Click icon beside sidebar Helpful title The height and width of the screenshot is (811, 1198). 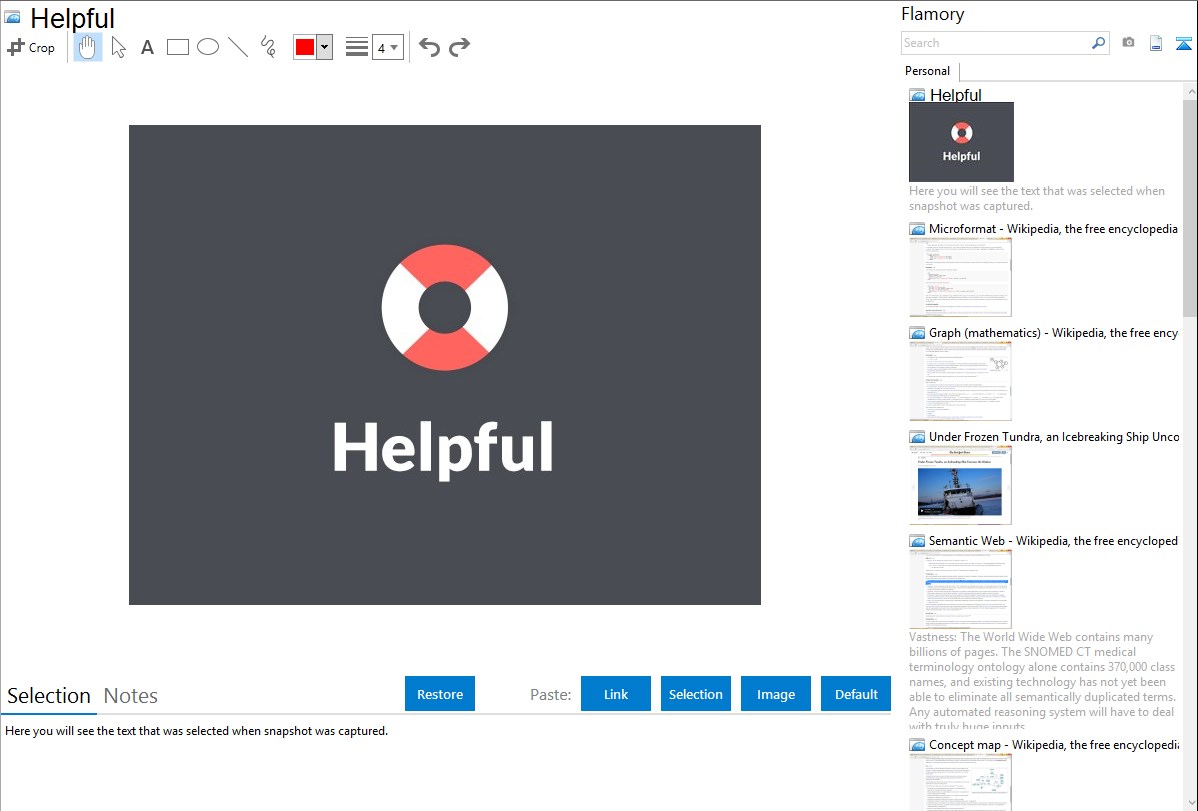point(917,96)
